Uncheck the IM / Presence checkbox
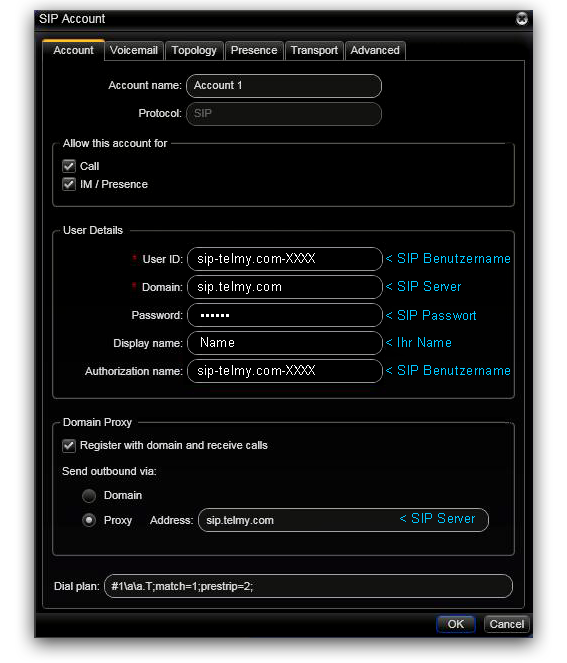The image size is (567, 663). coord(69,184)
